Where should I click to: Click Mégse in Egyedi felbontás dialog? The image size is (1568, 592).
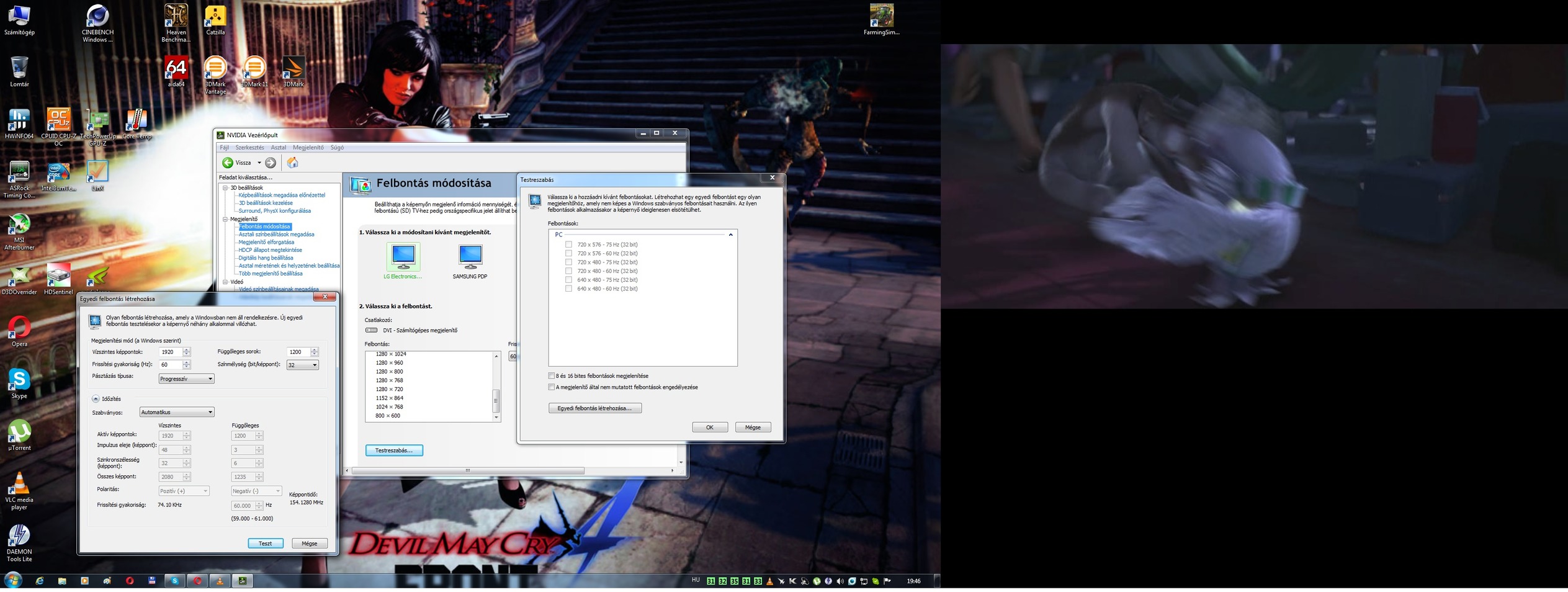pyautogui.click(x=310, y=544)
